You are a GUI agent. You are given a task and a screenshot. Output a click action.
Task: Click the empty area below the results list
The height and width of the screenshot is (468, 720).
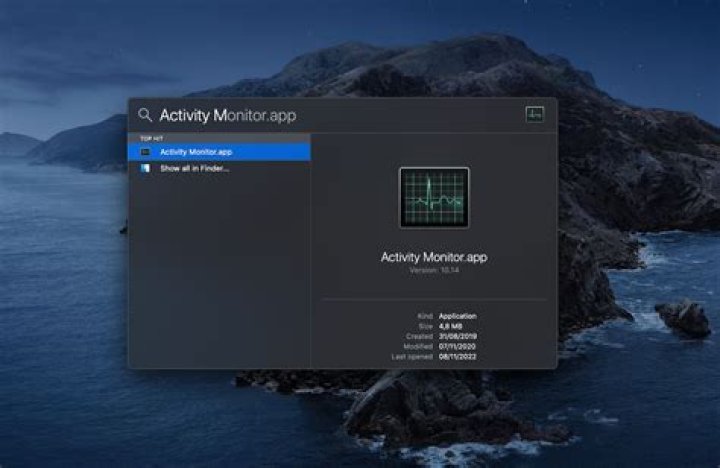218,280
